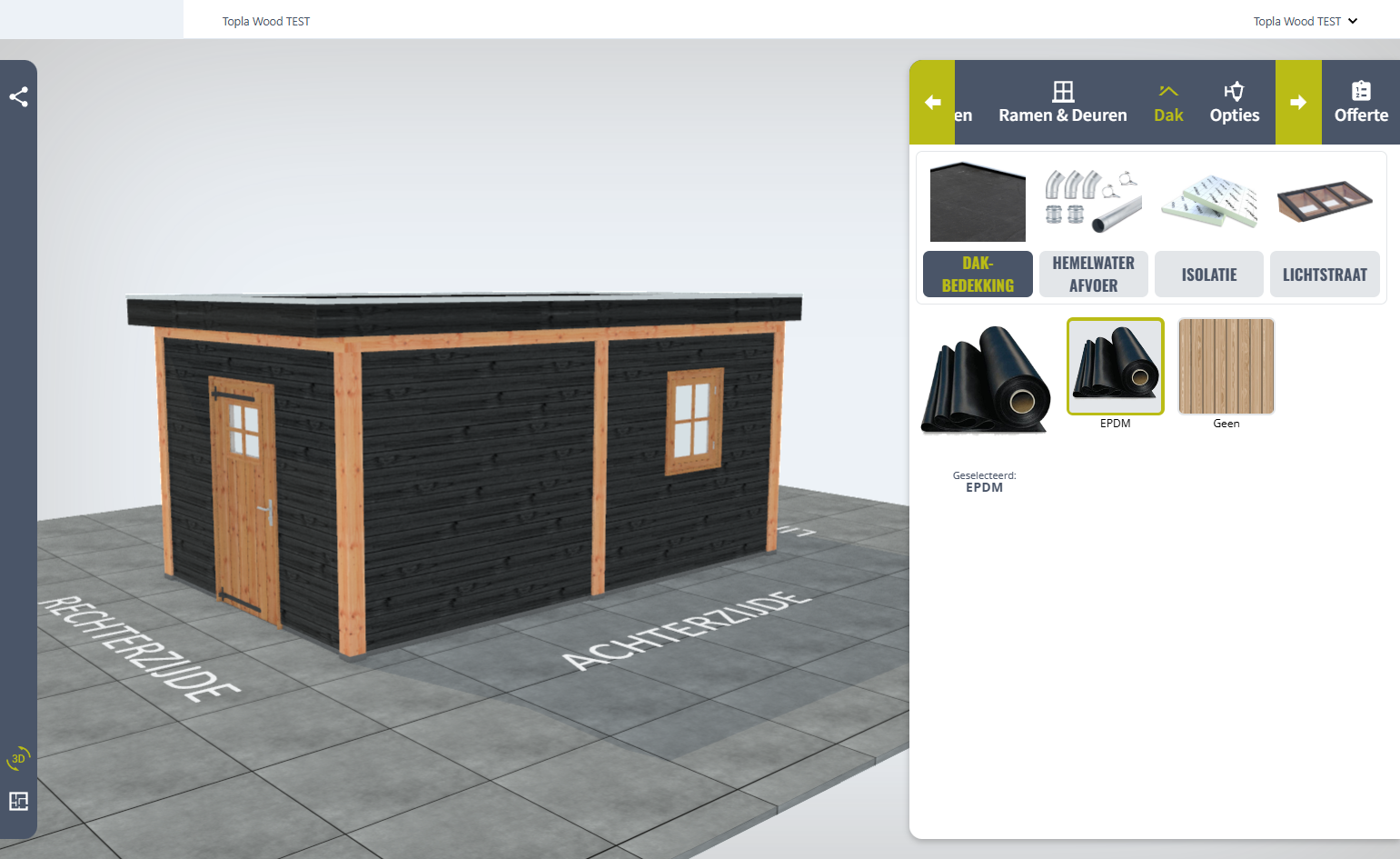The image size is (1400, 859).
Task: Click the selected 'EPDM' value text
Action: pyautogui.click(x=984, y=487)
